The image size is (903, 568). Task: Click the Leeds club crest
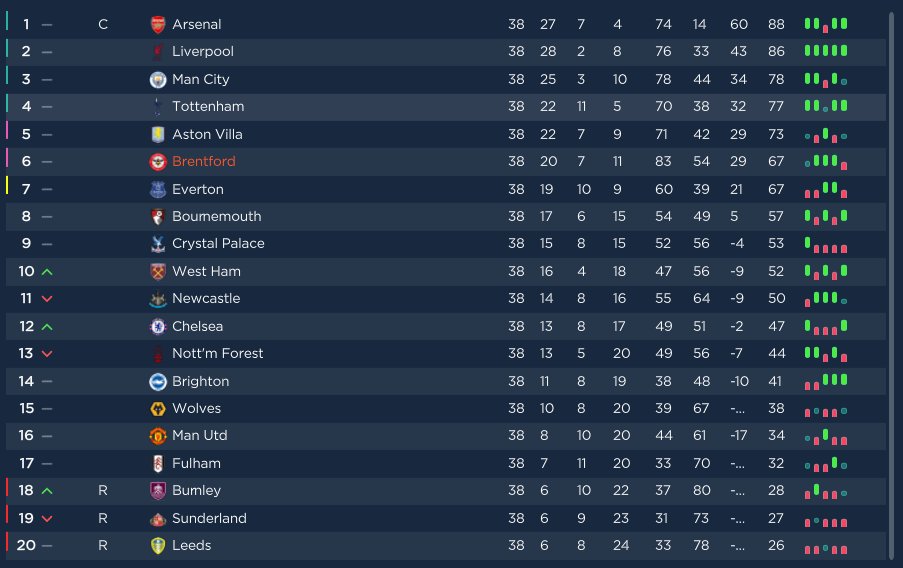pos(158,546)
